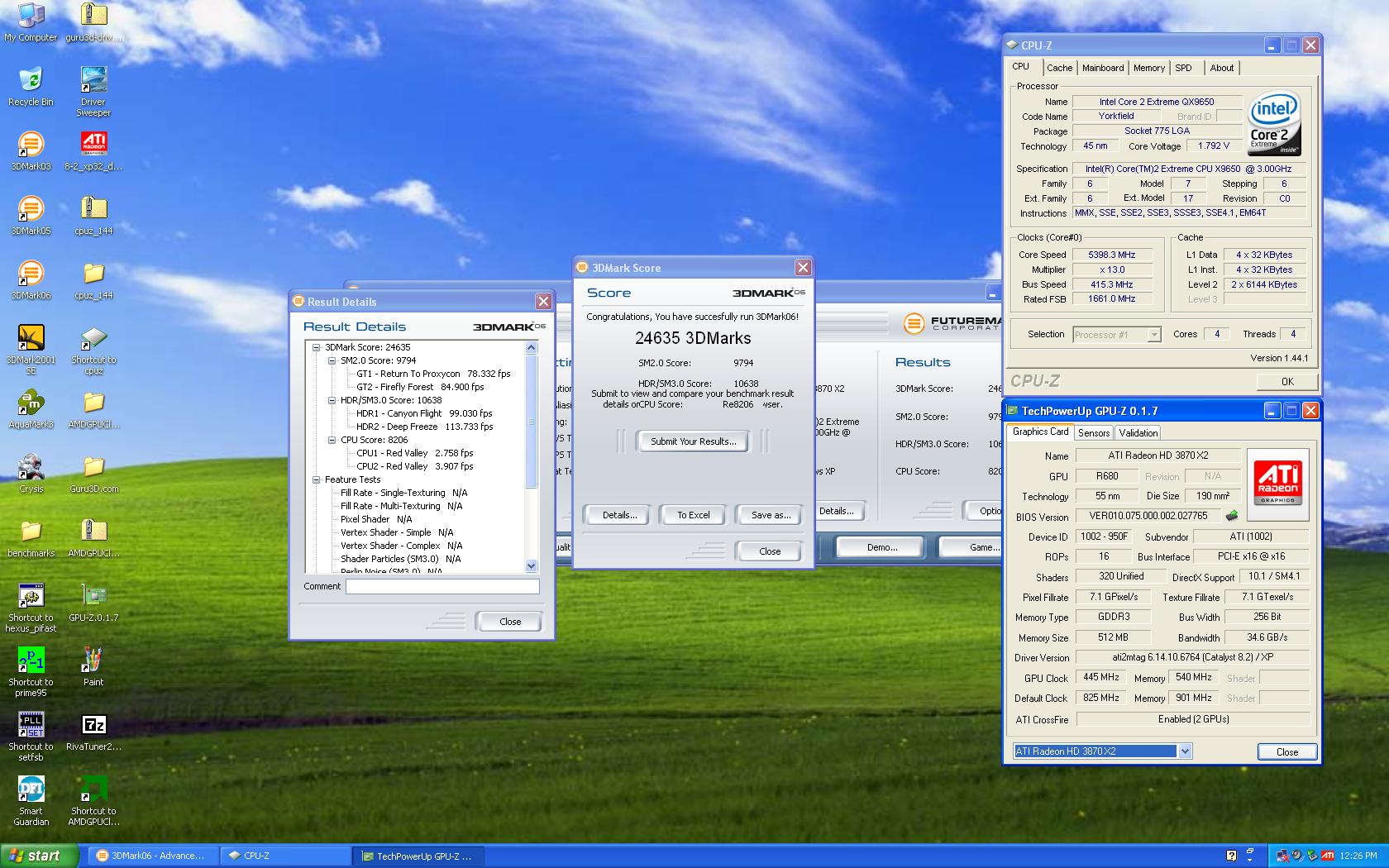The height and width of the screenshot is (868, 1389).
Task: Click Submit Your Results button
Action: click(x=693, y=441)
